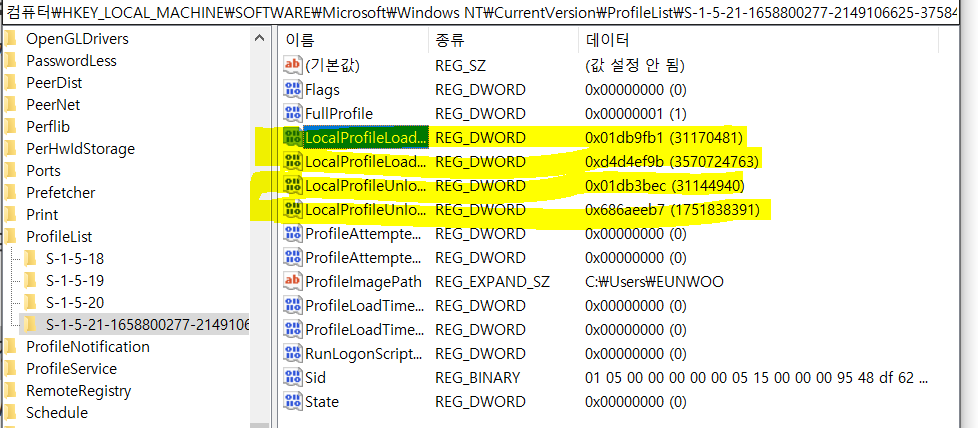Click the PeerNet key folder icon
The height and width of the screenshot is (428, 978).
11,105
